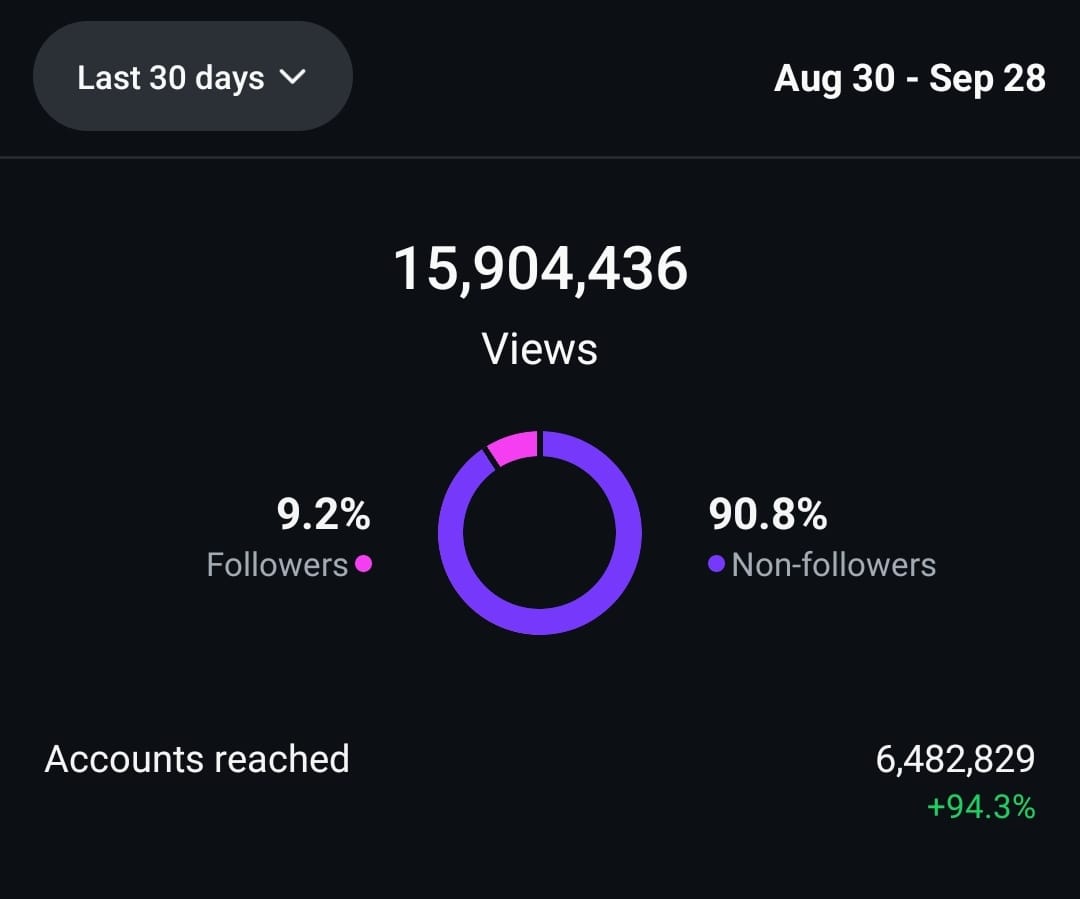Open the Last 30 days dropdown
The height and width of the screenshot is (899, 1080).
pos(193,76)
